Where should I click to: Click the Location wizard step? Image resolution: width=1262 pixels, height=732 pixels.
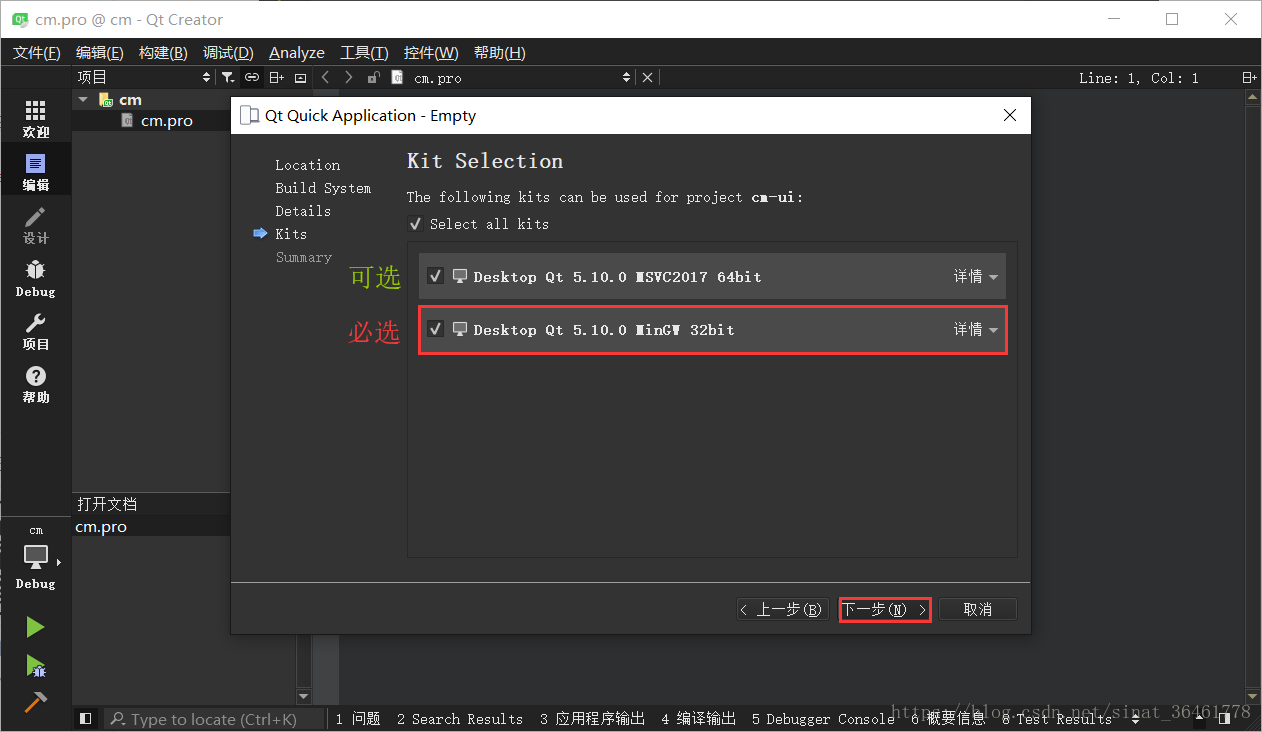[307, 165]
